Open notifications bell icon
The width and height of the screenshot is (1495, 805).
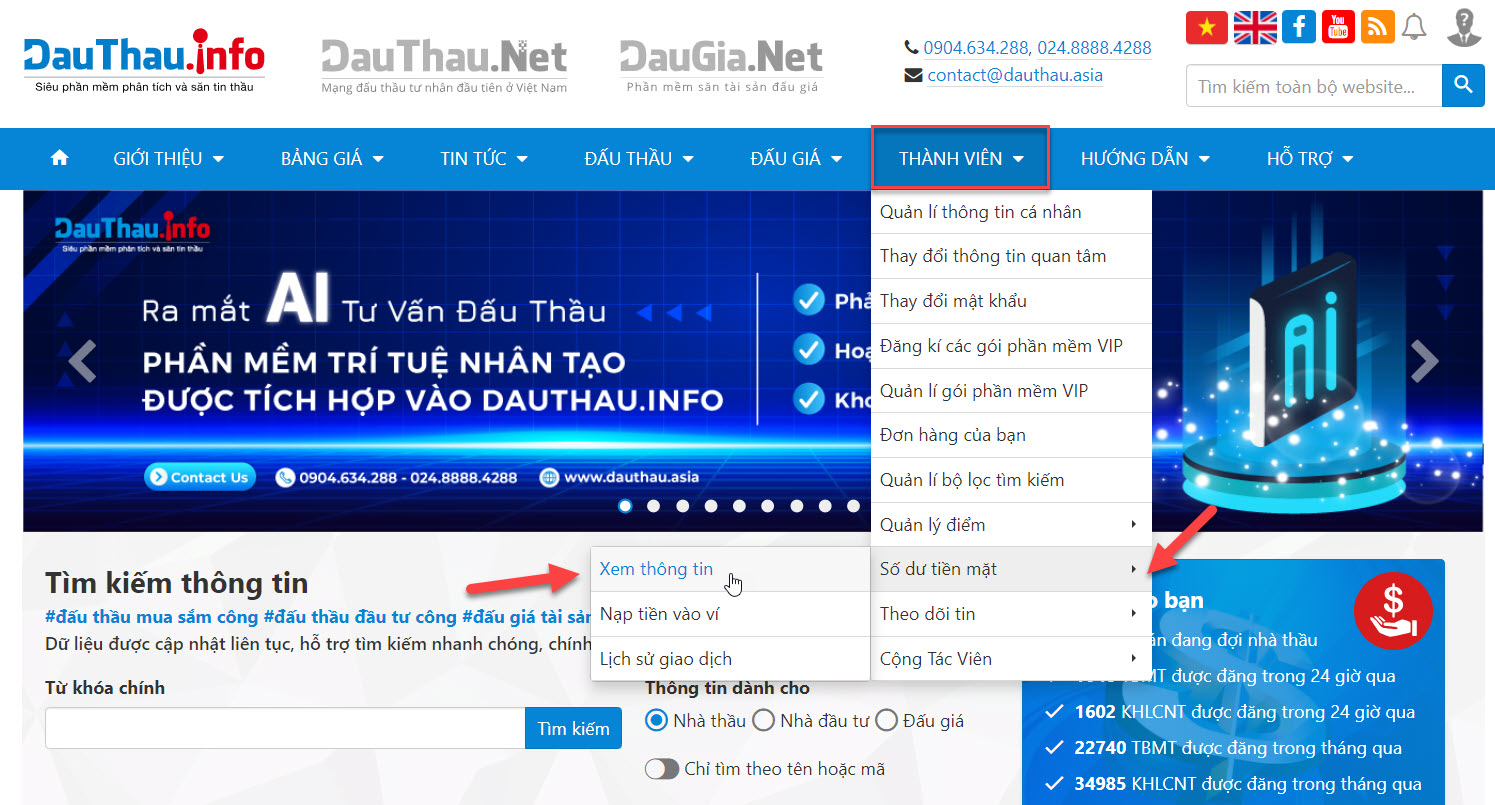[x=1414, y=27]
